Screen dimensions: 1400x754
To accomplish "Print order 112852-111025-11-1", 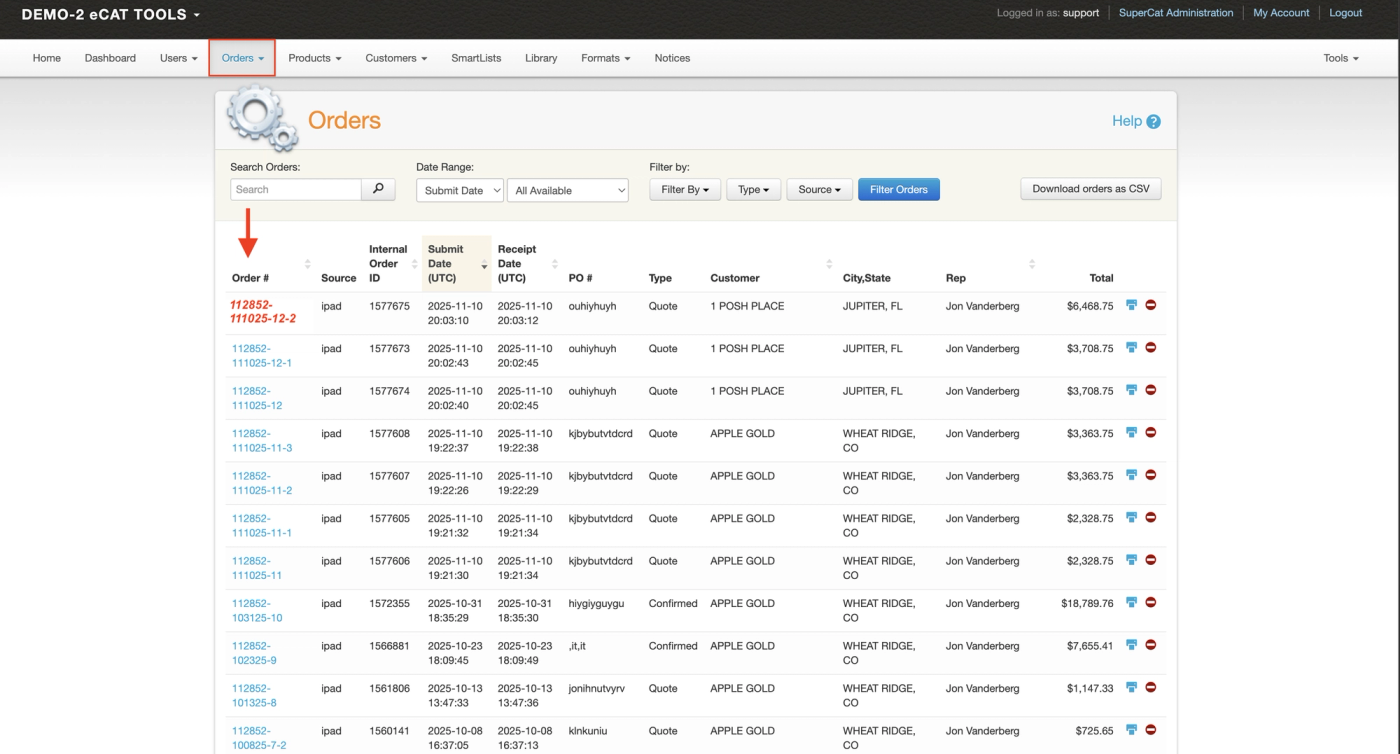I will pyautogui.click(x=1131, y=517).
